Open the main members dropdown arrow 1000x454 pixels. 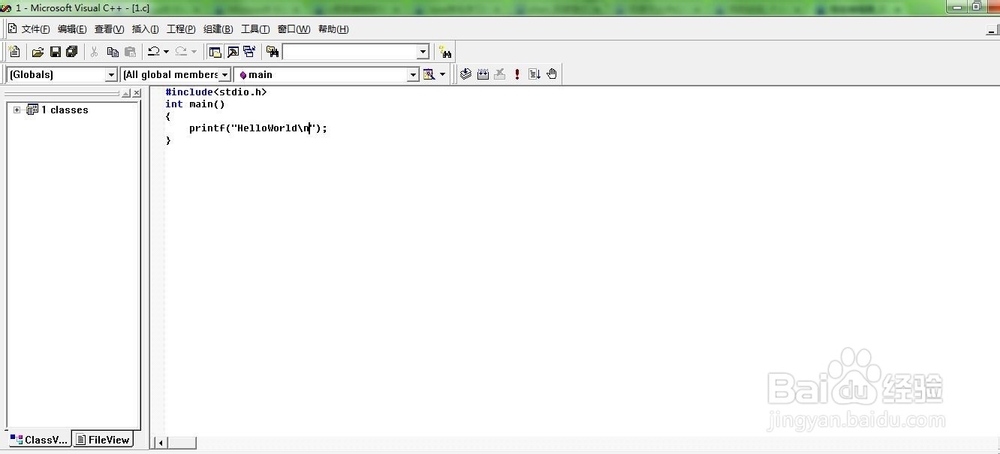(x=413, y=75)
